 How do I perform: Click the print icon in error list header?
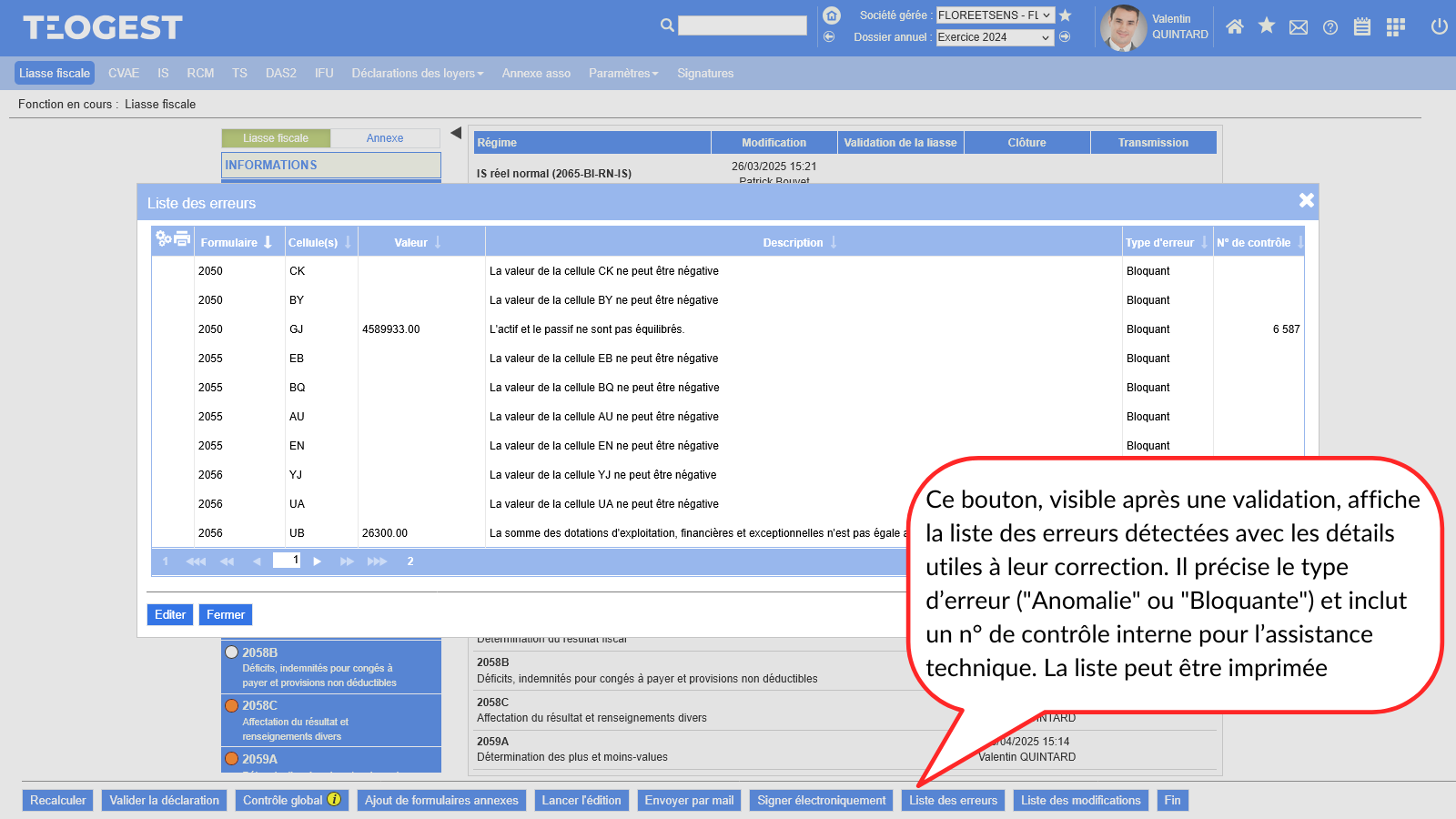[x=182, y=238]
